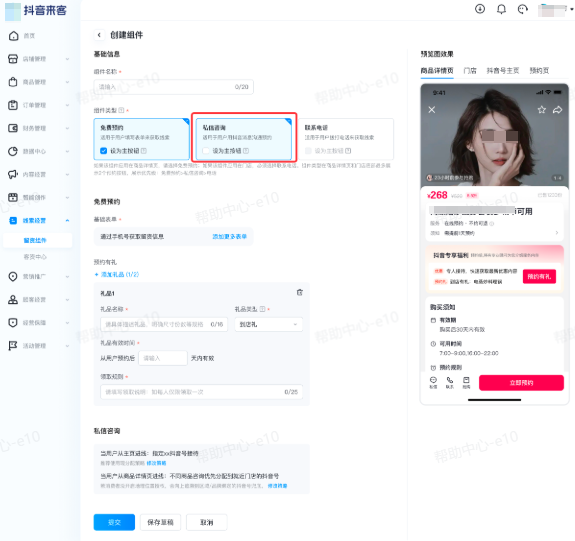
Task: Collapse the 线索经营 sidebar menu chevron
Action: tap(67, 220)
